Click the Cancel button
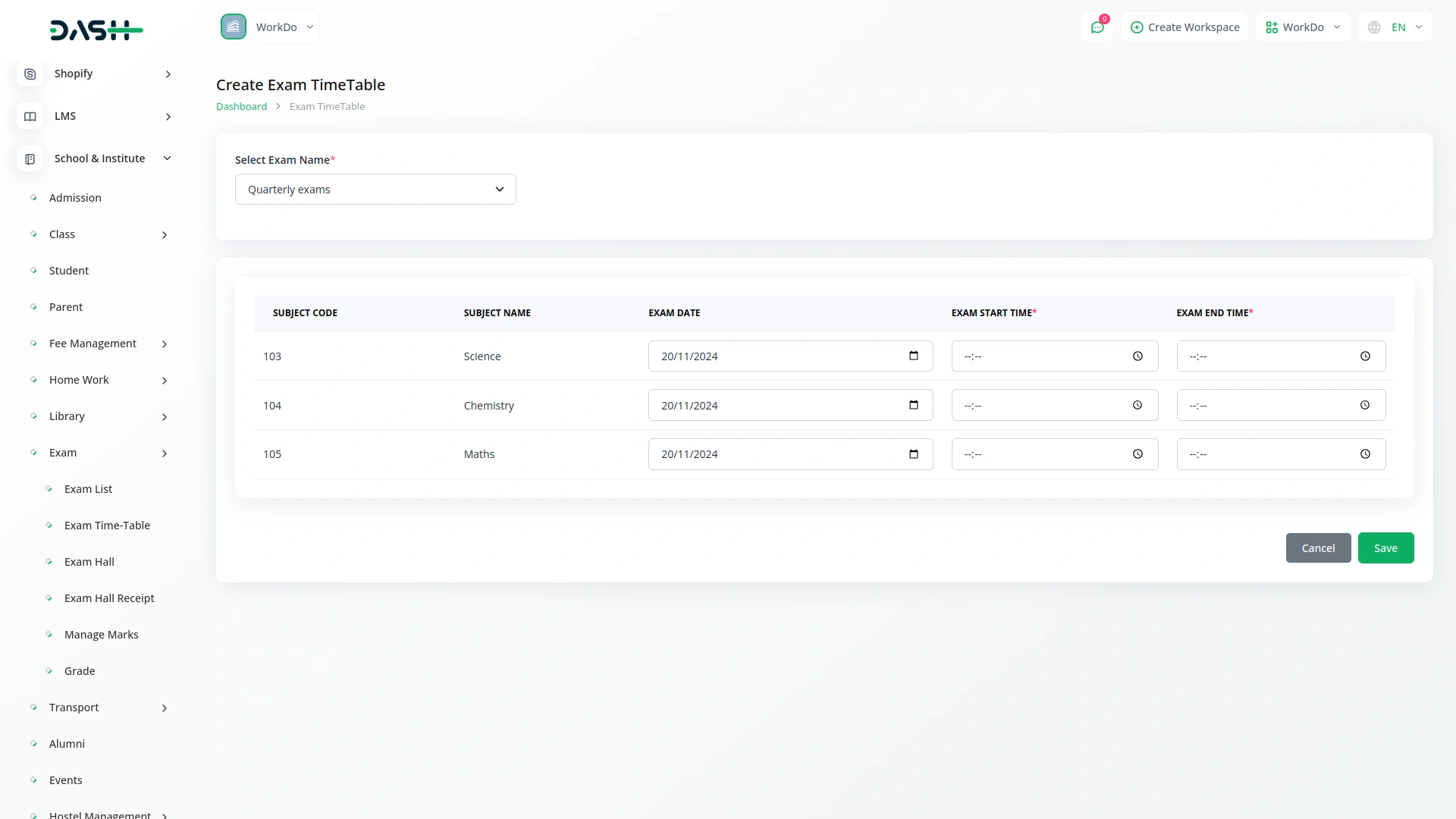 pos(1317,548)
